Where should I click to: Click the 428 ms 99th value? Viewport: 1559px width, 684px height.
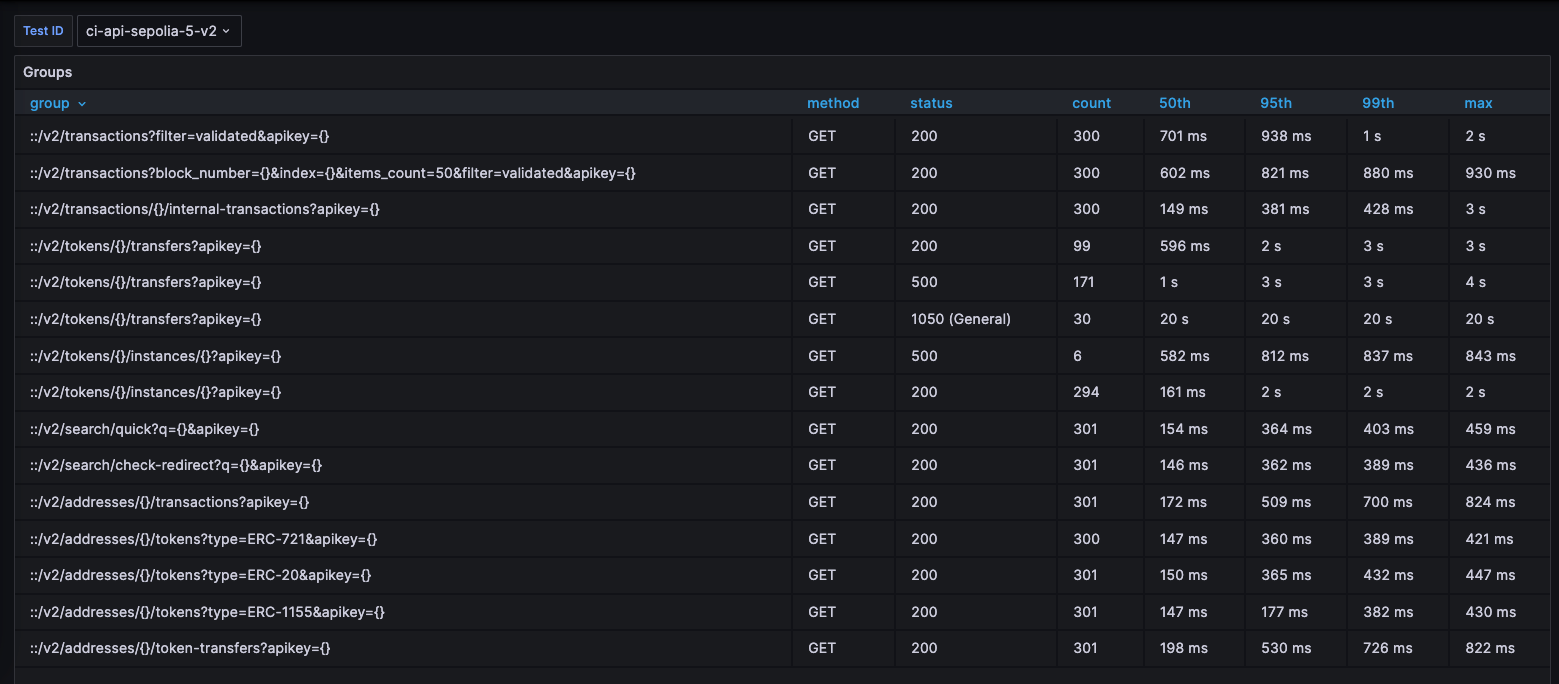(1388, 209)
